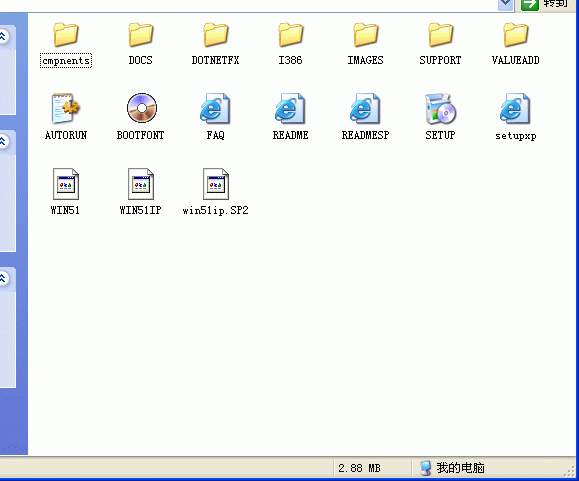
Task: Click the green Go arrow button
Action: [530, 5]
